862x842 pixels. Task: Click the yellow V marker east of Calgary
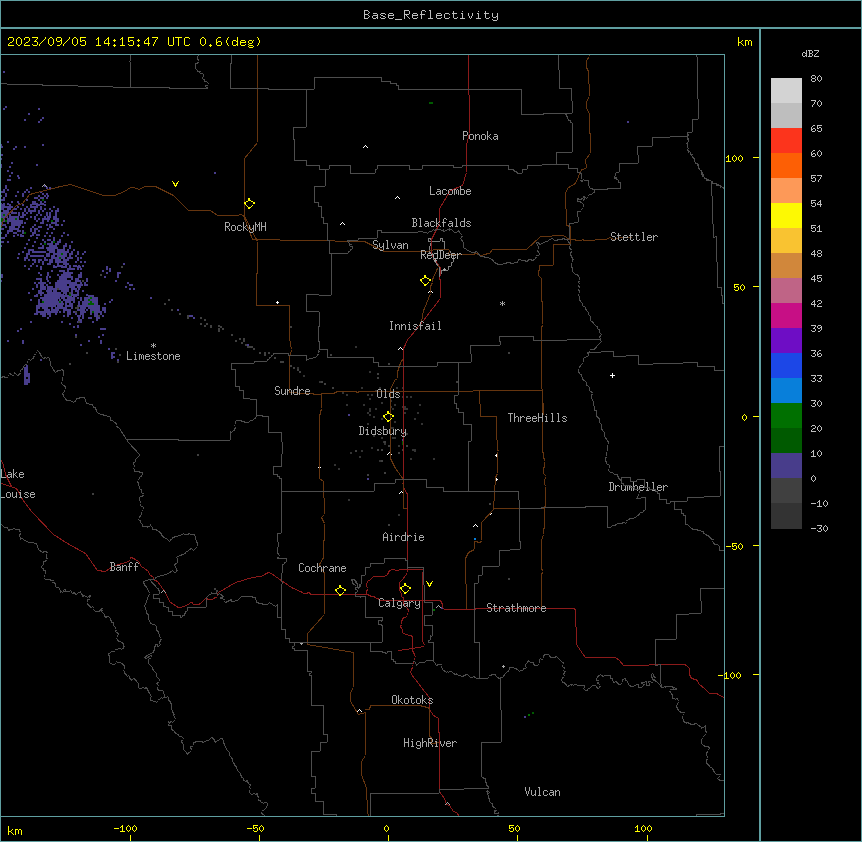[x=429, y=584]
